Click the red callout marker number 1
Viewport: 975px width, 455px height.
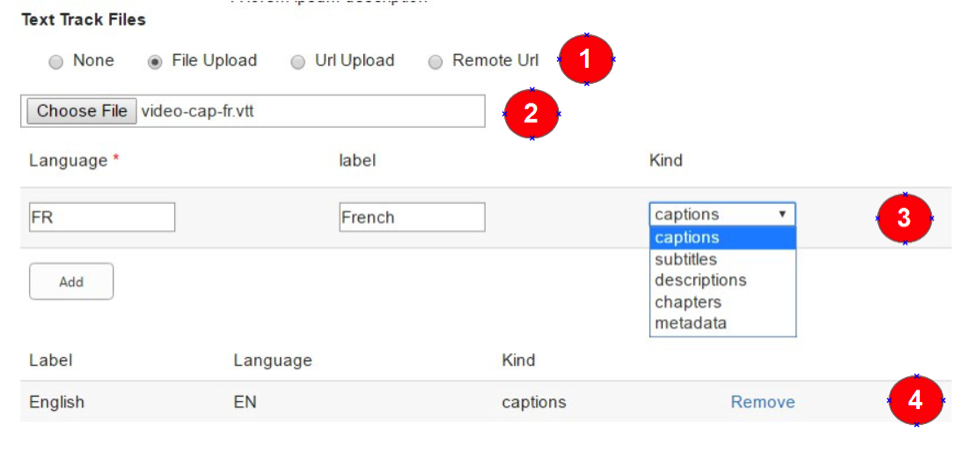[x=586, y=60]
